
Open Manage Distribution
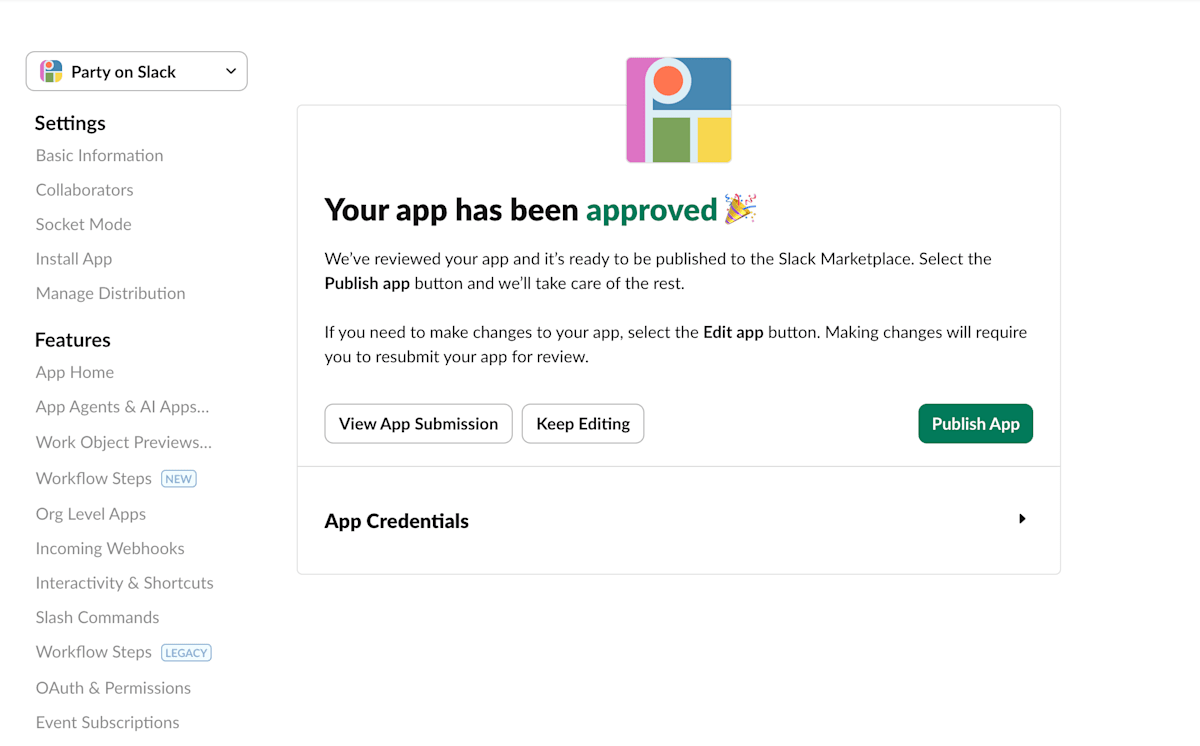click(110, 293)
